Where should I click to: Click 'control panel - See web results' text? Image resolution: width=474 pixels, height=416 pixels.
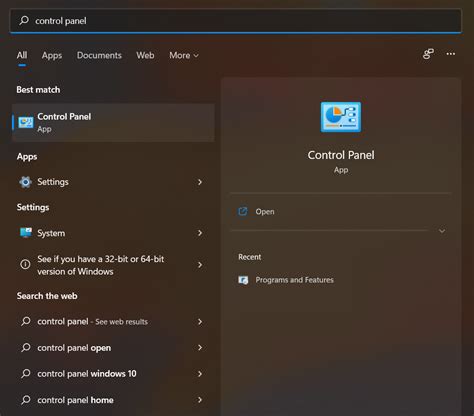(x=92, y=322)
